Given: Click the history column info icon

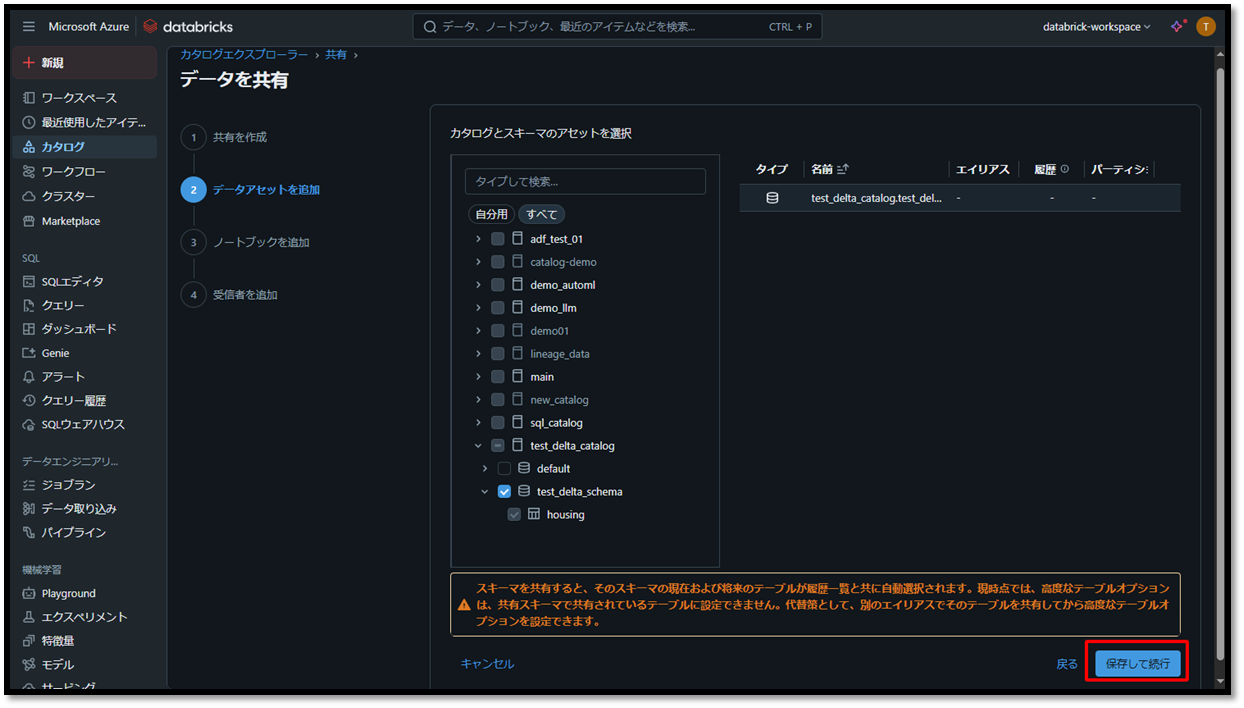Looking at the screenshot, I should point(1064,170).
